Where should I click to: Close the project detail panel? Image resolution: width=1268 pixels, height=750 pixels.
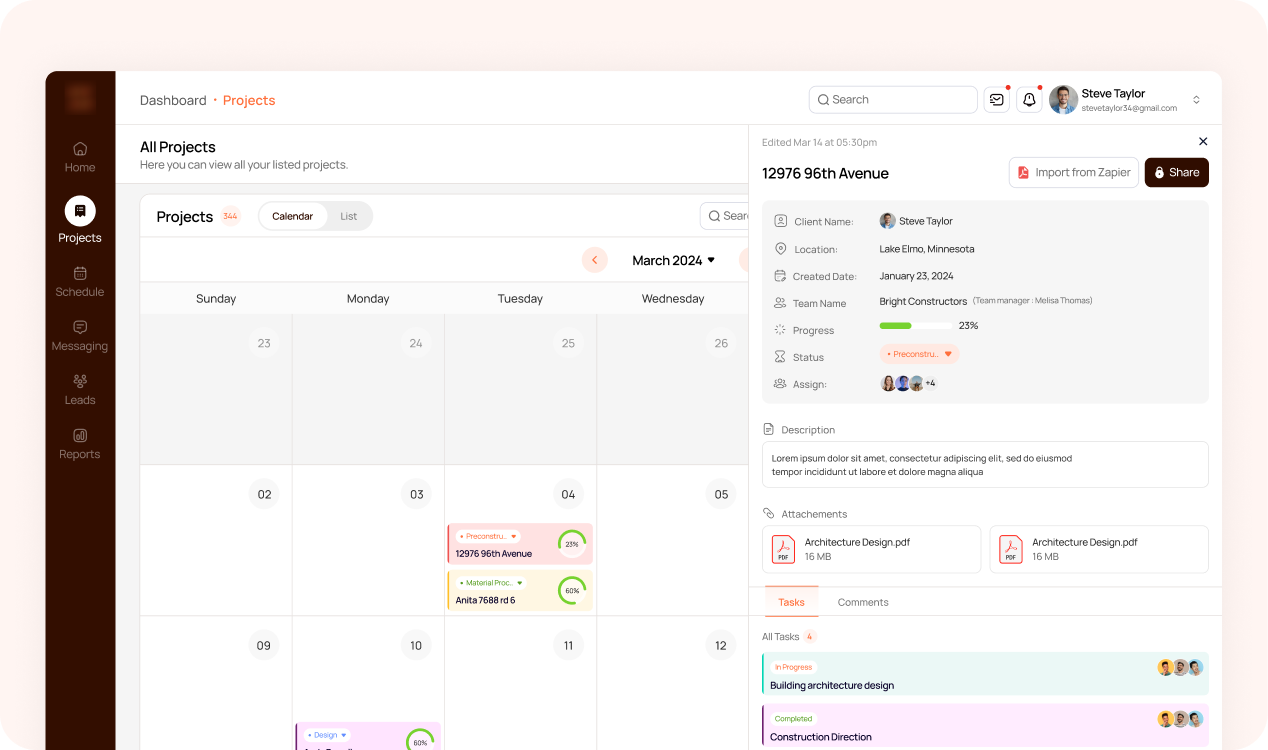(x=1203, y=142)
